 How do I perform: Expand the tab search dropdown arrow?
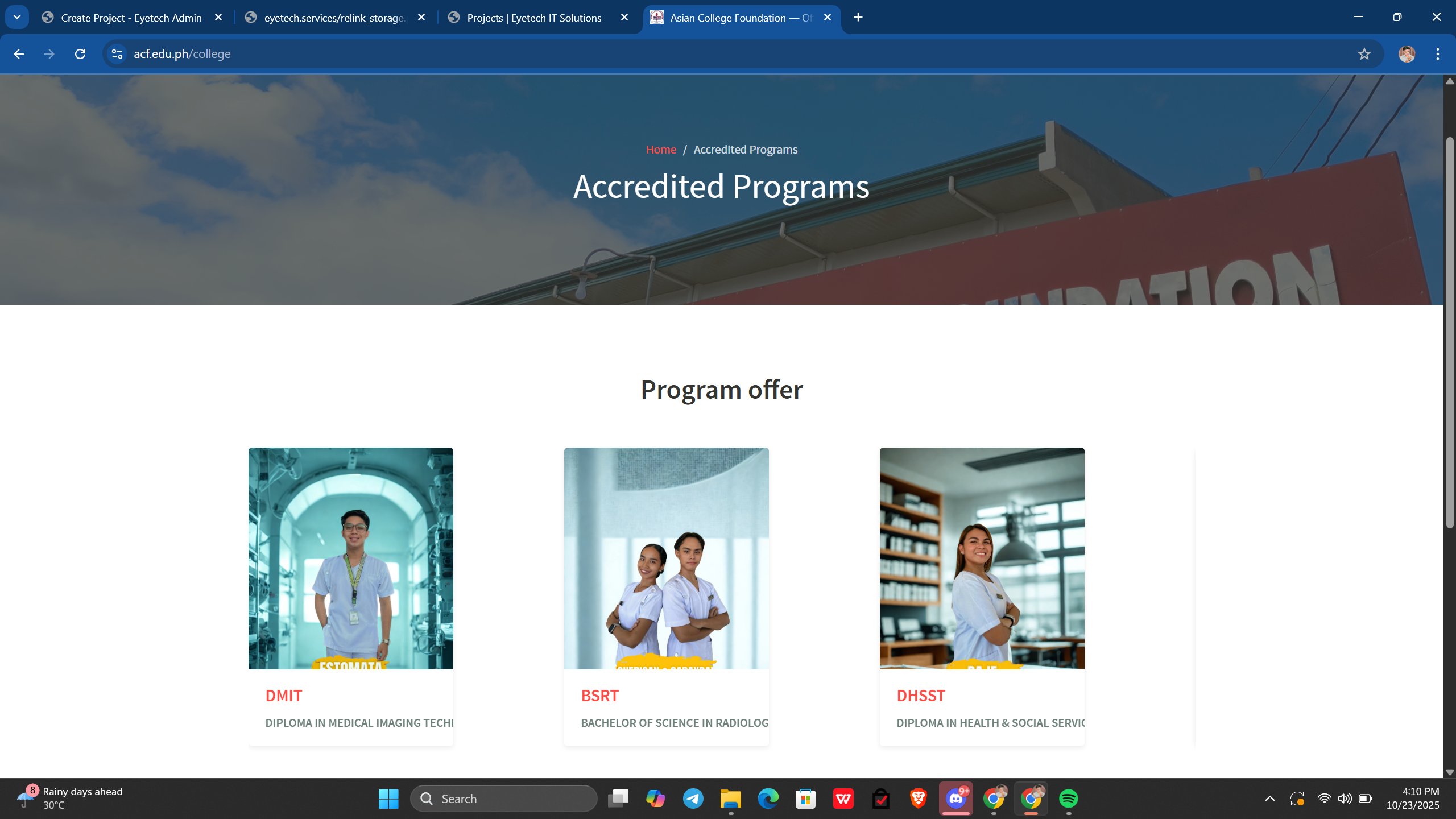click(x=17, y=18)
